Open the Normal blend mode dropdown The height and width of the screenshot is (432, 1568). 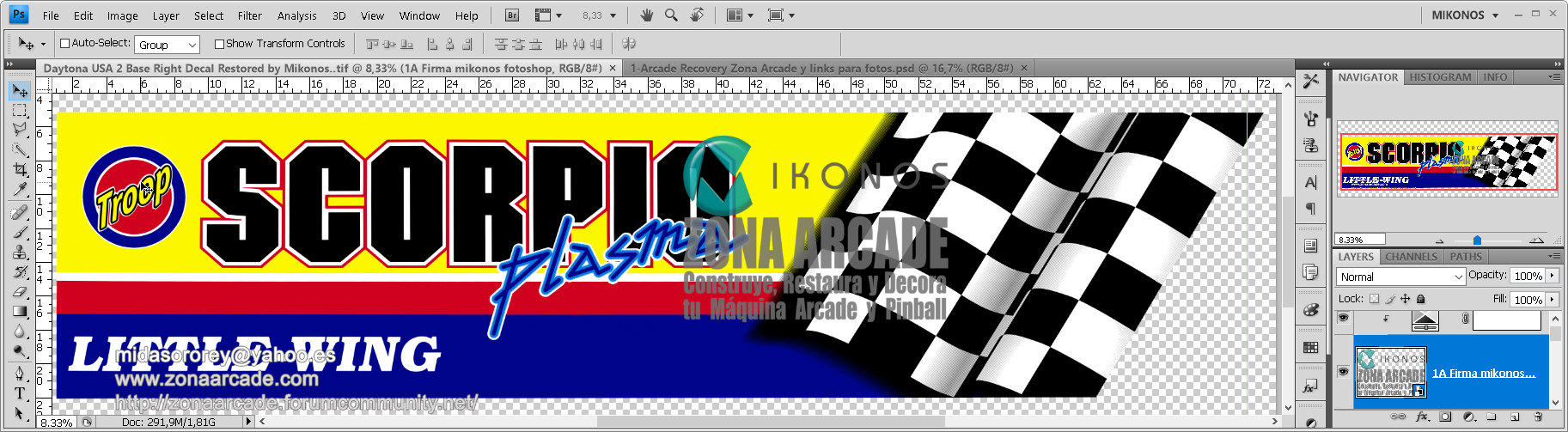(1400, 277)
